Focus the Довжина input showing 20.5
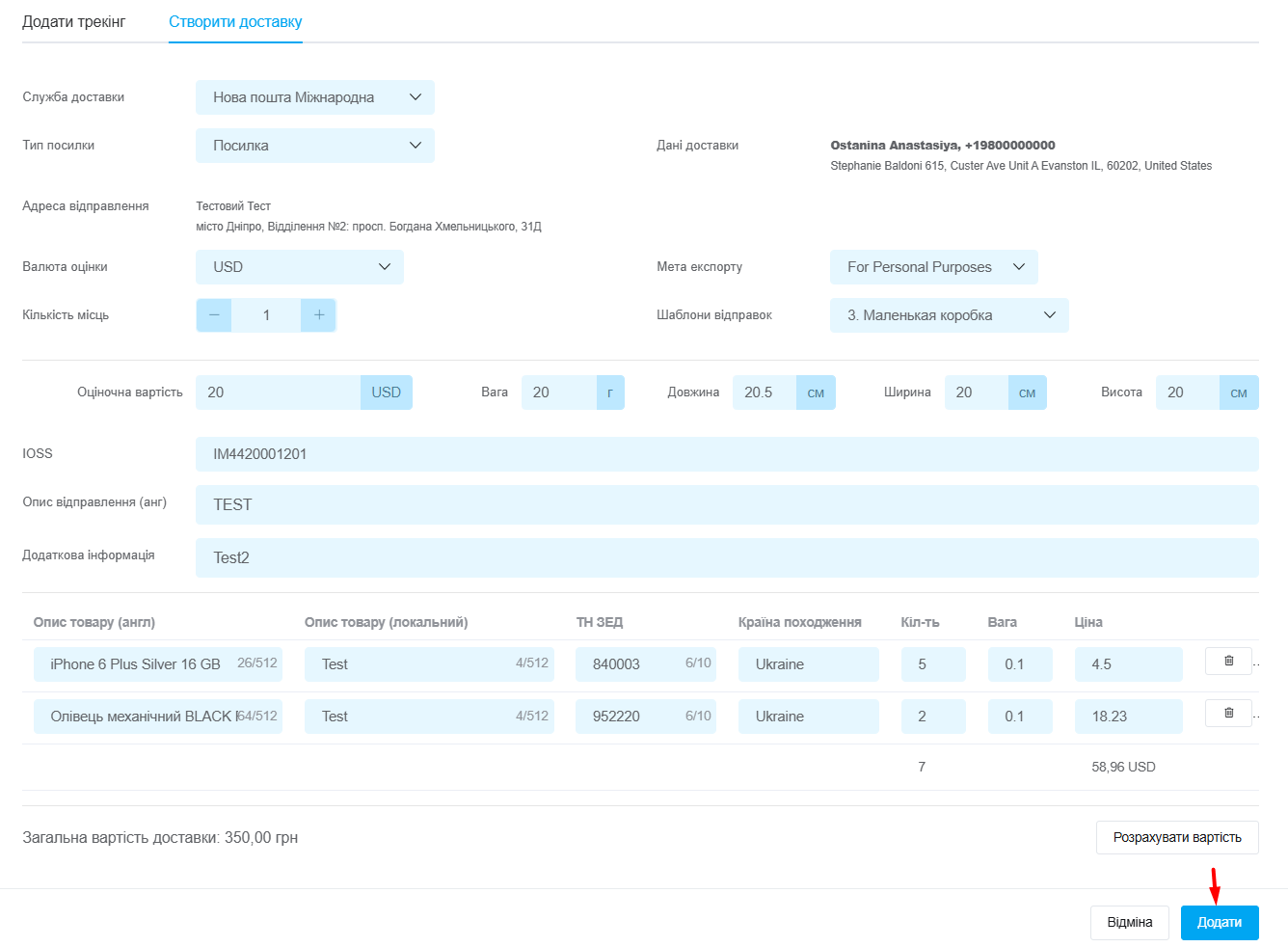 coord(764,392)
